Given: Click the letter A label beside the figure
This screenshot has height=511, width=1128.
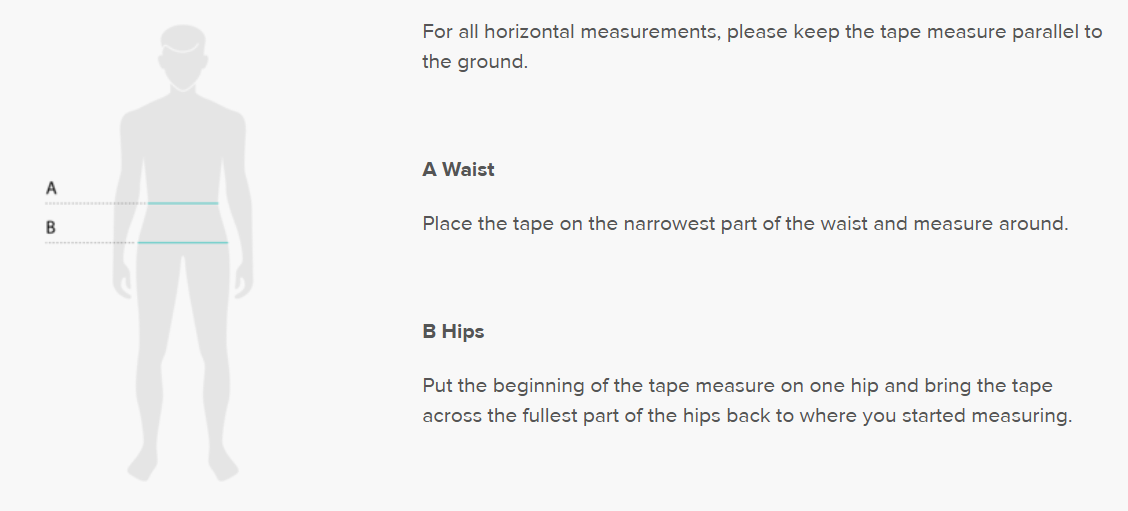Looking at the screenshot, I should tap(51, 187).
